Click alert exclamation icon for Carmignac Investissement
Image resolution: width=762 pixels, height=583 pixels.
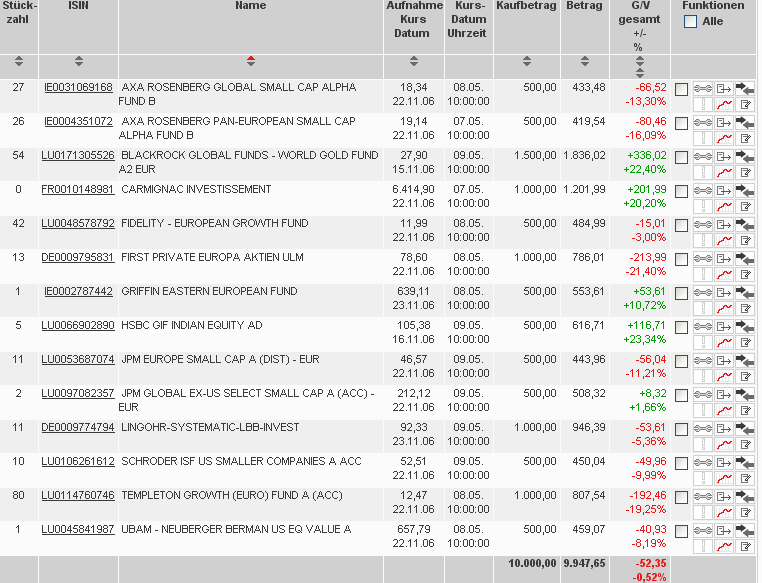click(703, 206)
